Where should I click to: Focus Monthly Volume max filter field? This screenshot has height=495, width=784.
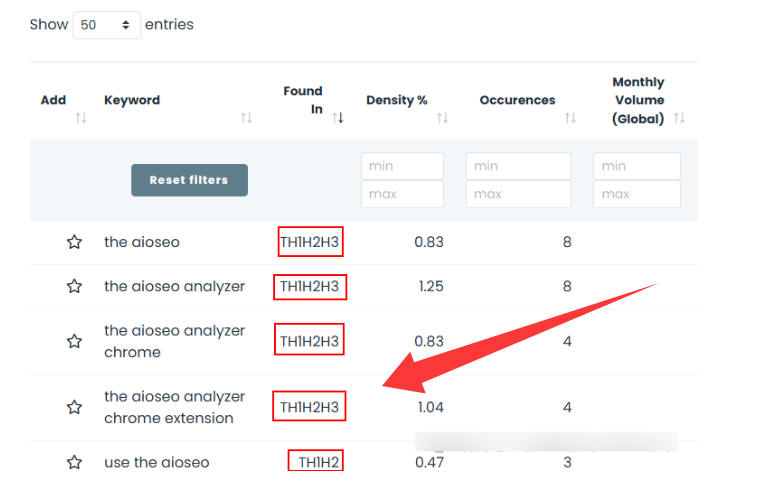pyautogui.click(x=636, y=194)
